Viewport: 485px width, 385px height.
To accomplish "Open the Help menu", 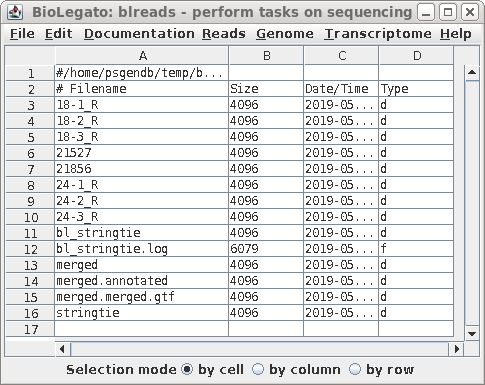I will coord(456,34).
